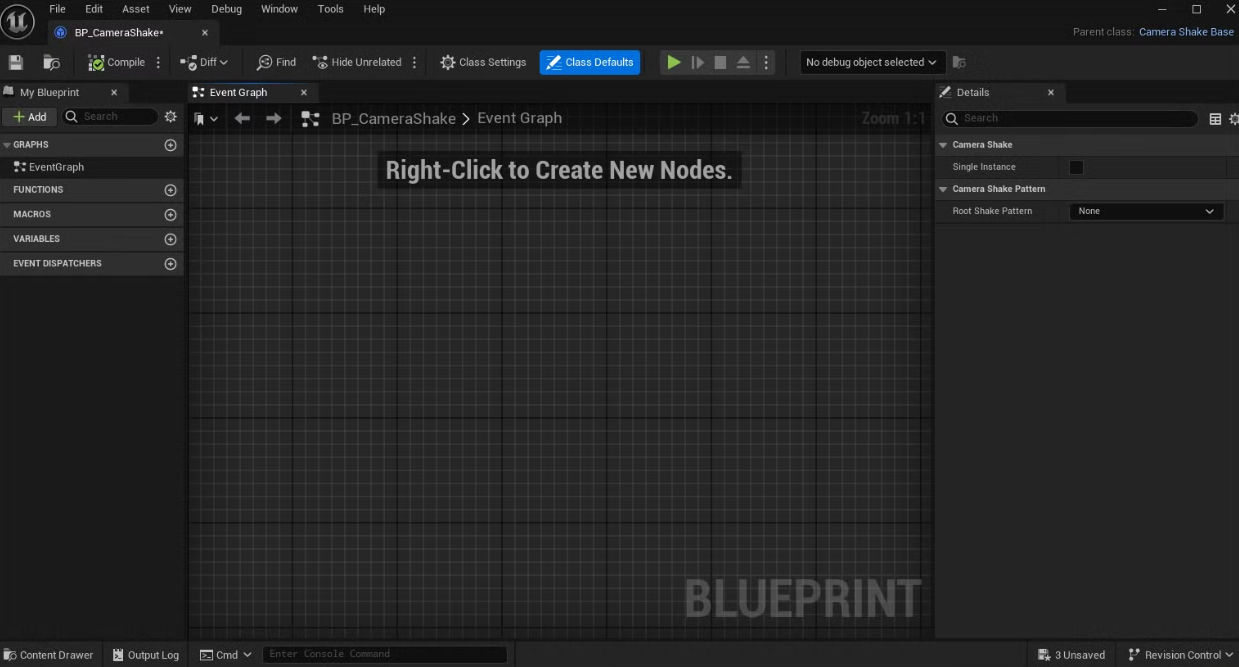The width and height of the screenshot is (1239, 667).
Task: Click the frame skip button
Action: (698, 62)
